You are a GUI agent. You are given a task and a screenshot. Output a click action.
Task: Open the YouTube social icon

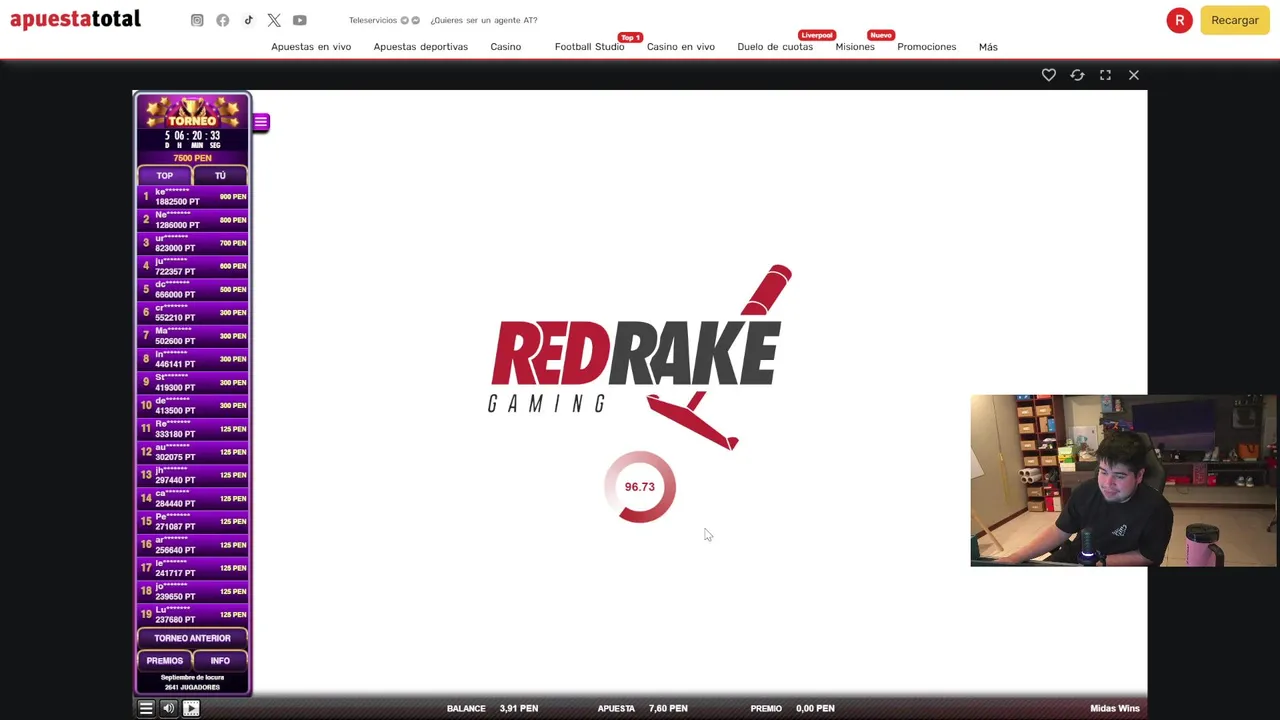point(300,20)
